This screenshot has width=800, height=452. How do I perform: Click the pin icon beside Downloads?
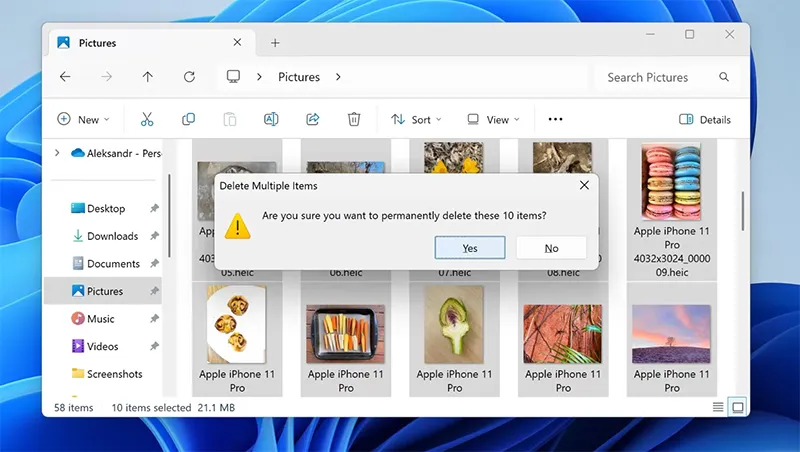pos(154,236)
